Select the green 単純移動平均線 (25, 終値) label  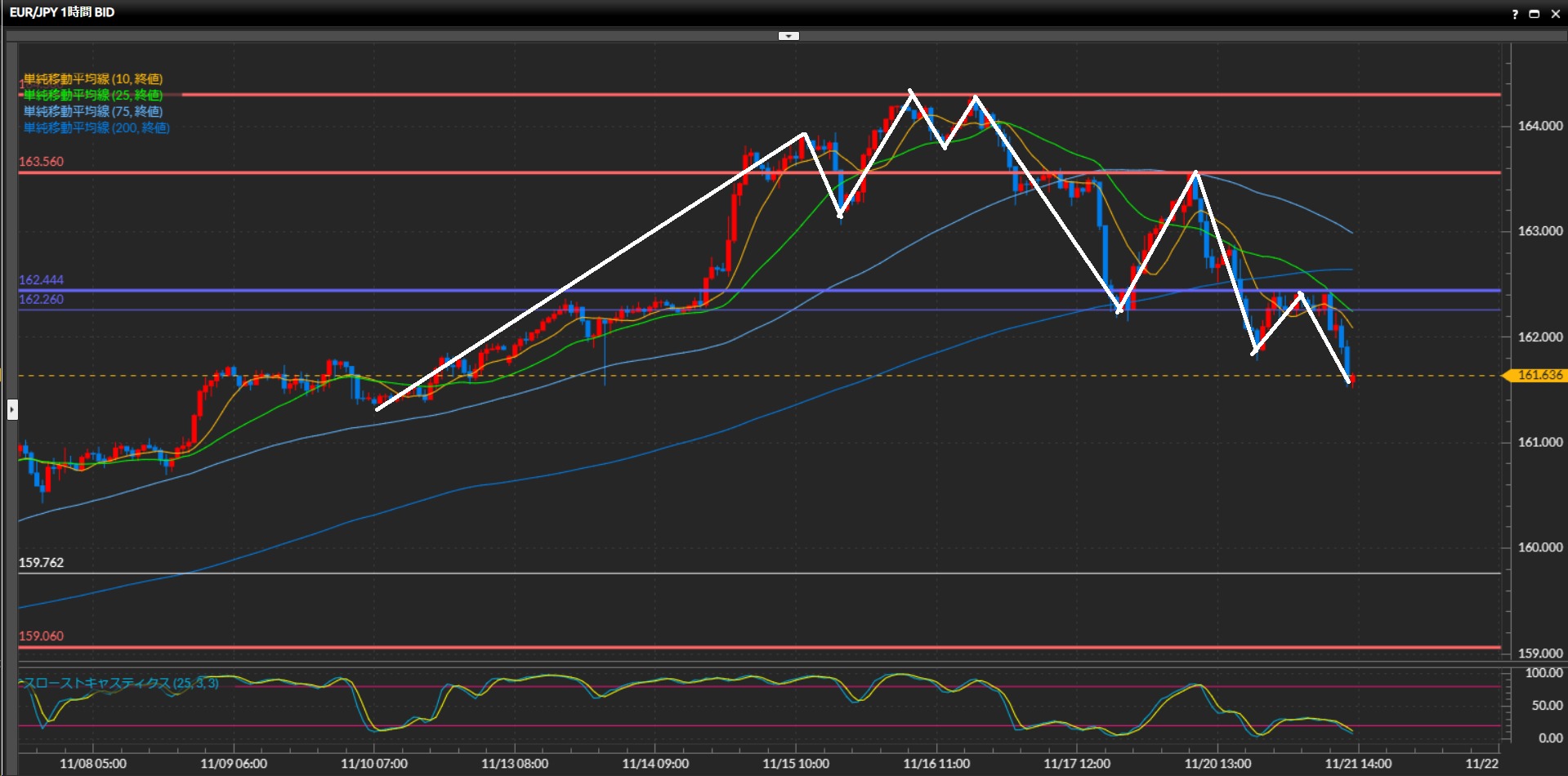click(93, 96)
